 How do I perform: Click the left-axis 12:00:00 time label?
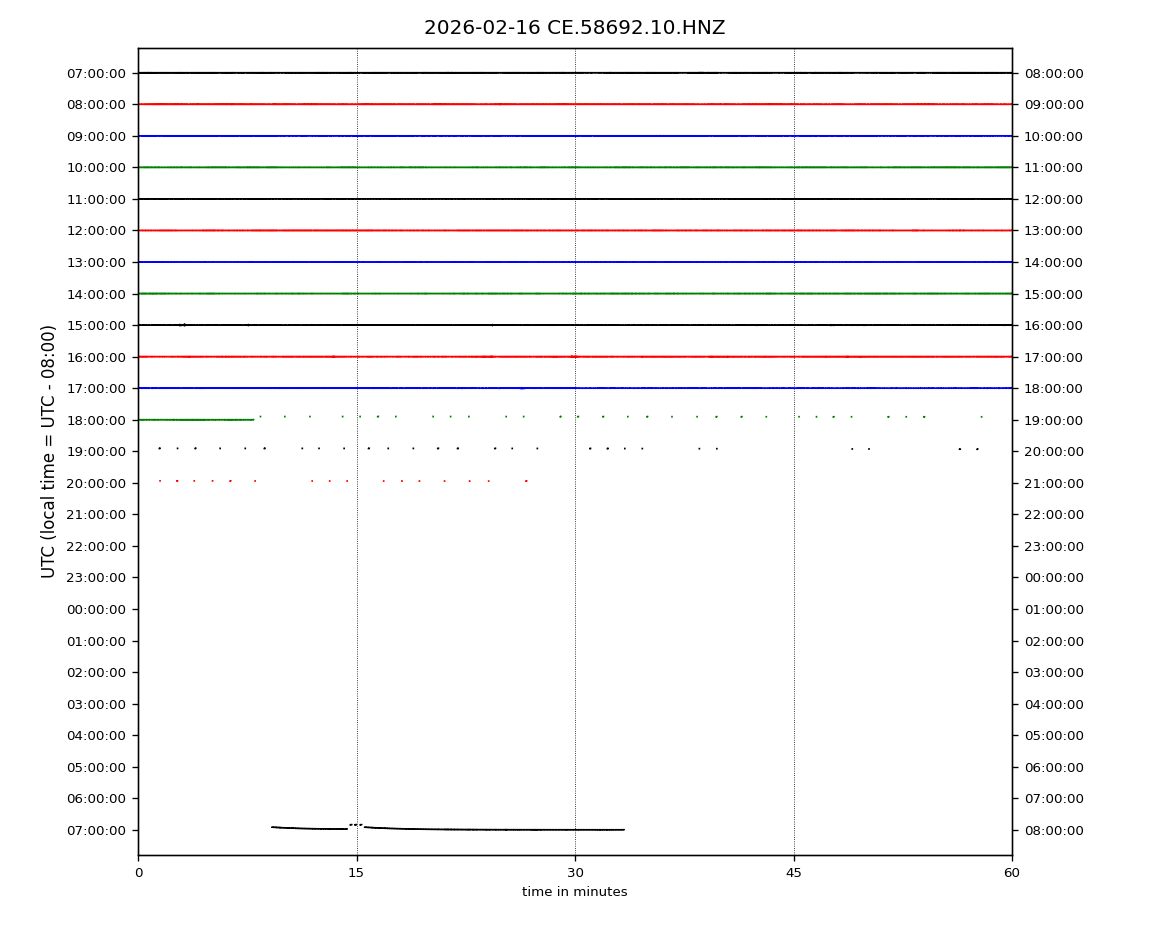[x=96, y=231]
